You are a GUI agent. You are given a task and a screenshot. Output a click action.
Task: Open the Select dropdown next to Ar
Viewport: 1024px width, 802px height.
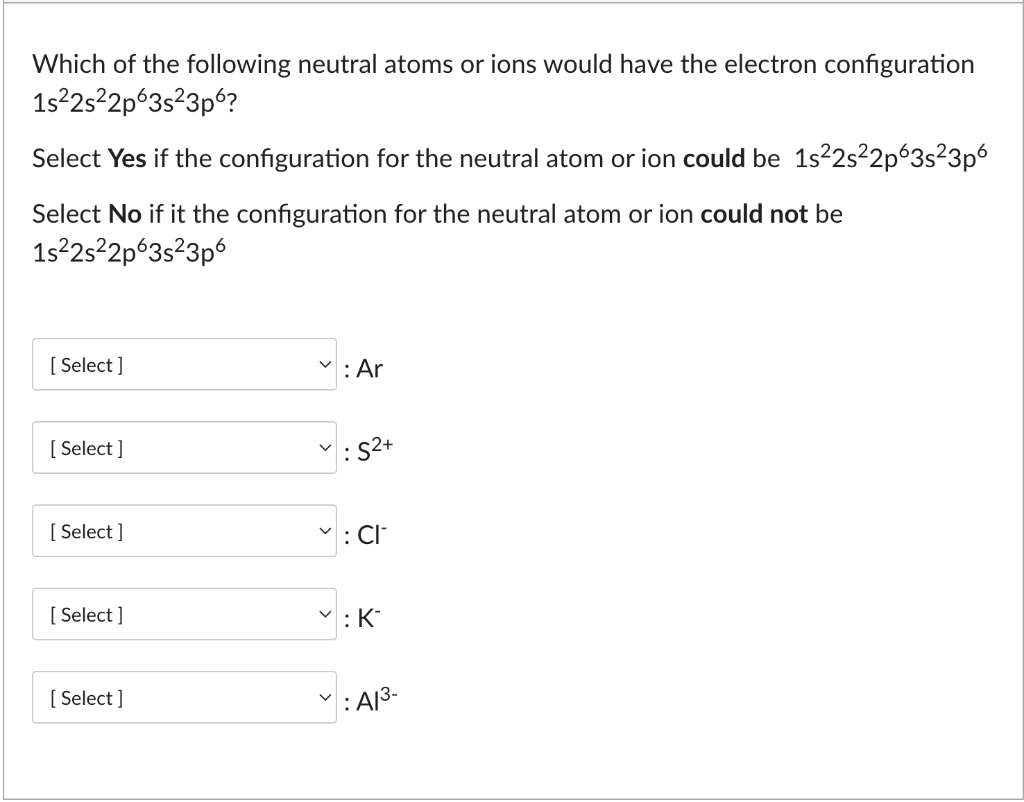184,364
